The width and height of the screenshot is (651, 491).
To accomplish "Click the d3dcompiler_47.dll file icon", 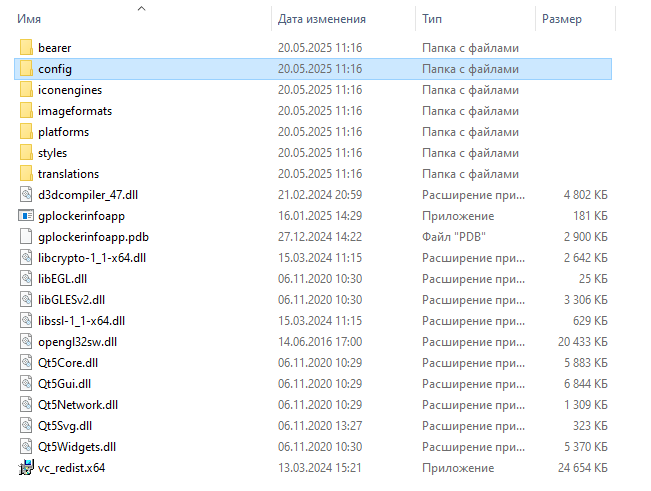I will point(26,195).
